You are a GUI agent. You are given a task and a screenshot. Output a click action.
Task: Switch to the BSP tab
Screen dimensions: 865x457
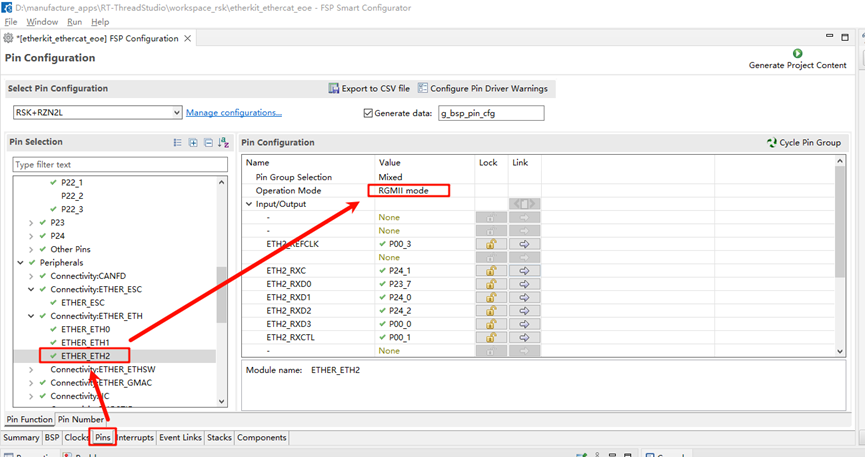coord(52,438)
